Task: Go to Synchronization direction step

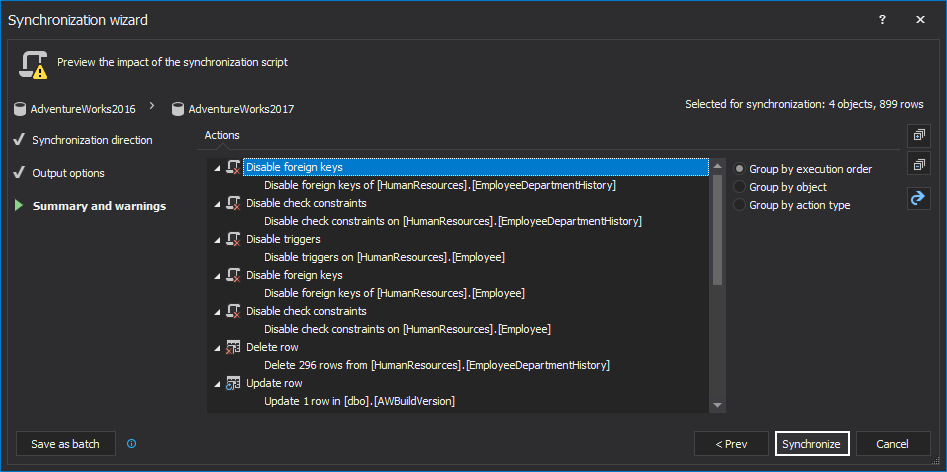Action: 92,140
